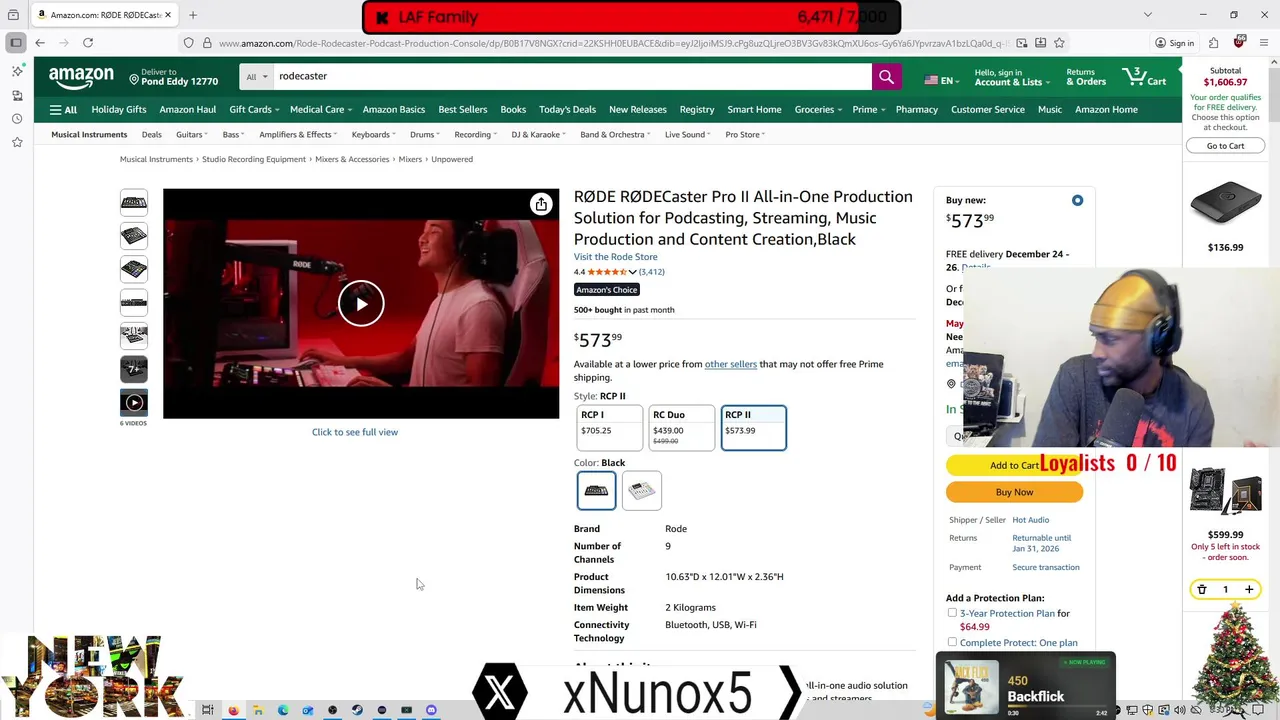Click the volume icon in system tray
Viewport: 1280px width, 720px height.
(1178, 710)
